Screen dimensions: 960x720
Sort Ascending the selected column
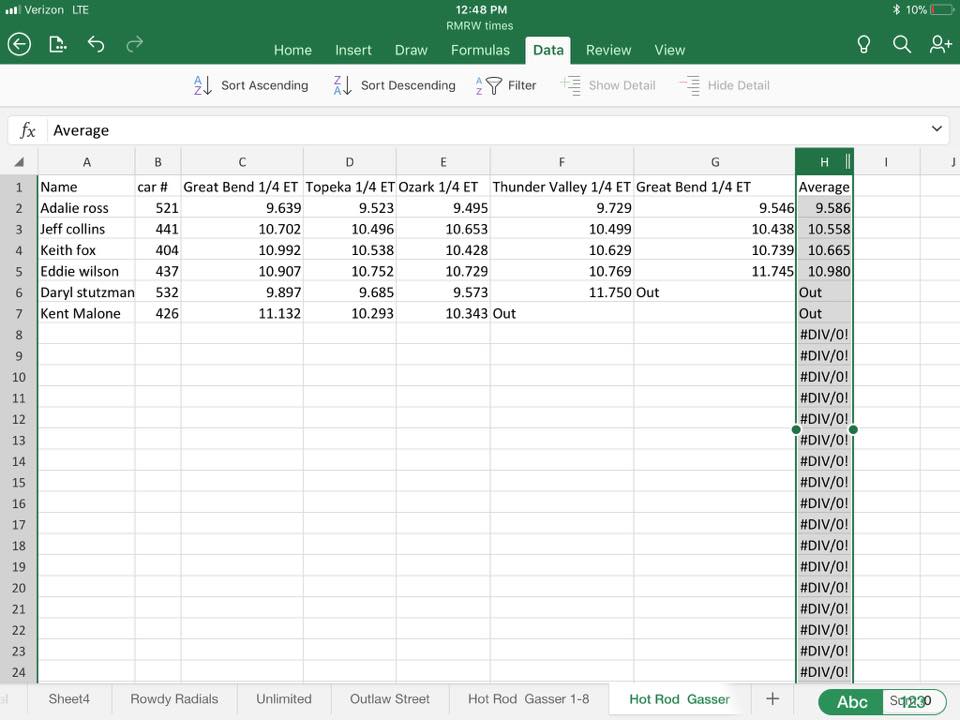(x=251, y=86)
